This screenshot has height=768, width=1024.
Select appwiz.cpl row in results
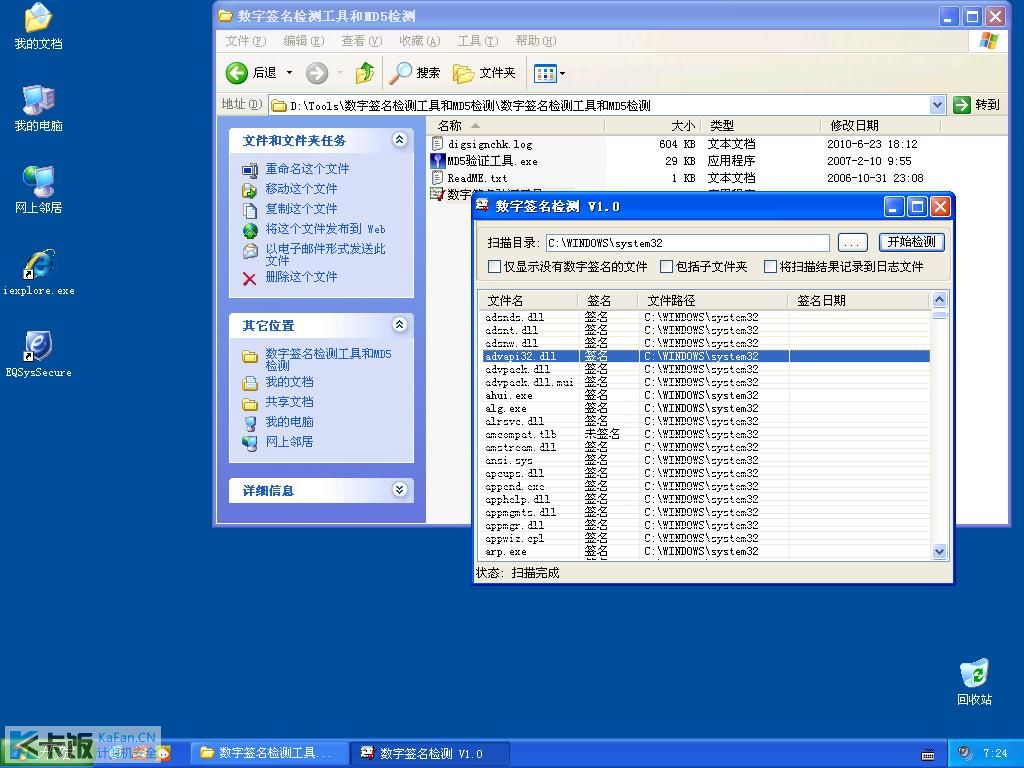pyautogui.click(x=705, y=539)
